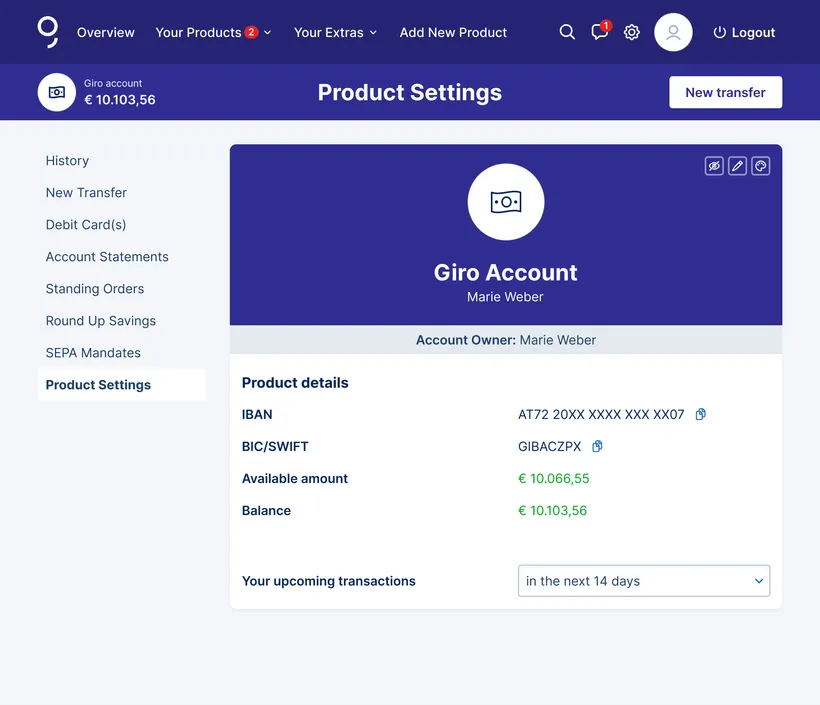Image resolution: width=820 pixels, height=705 pixels.
Task: Click the edit pencil icon on card
Action: click(737, 166)
